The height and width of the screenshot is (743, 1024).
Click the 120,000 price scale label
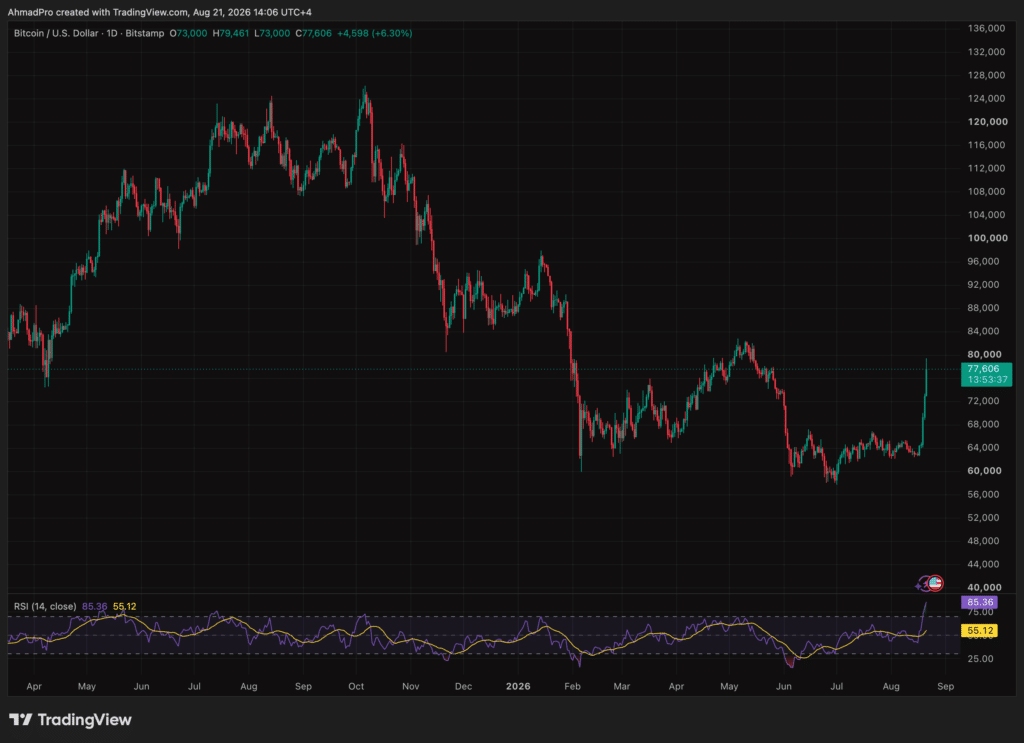[x=987, y=121]
